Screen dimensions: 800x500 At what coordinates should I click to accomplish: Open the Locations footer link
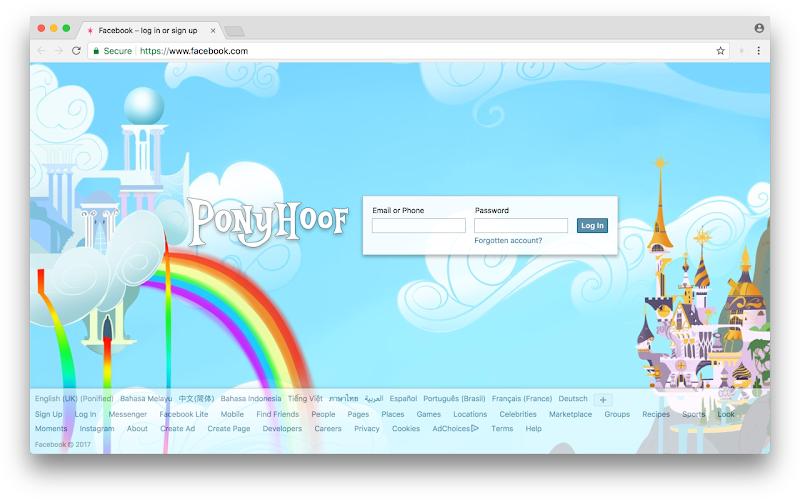[470, 414]
